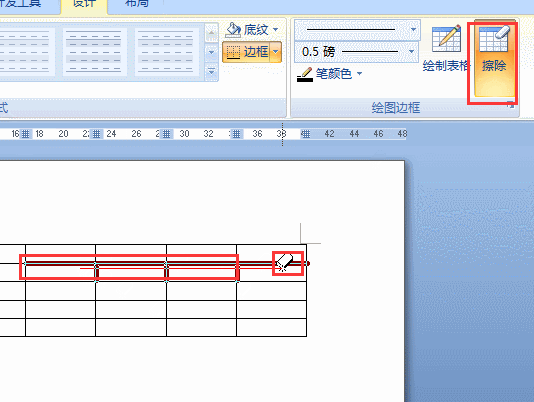Click the column marker near 22 on ruler
534x402 pixels.
point(96,134)
